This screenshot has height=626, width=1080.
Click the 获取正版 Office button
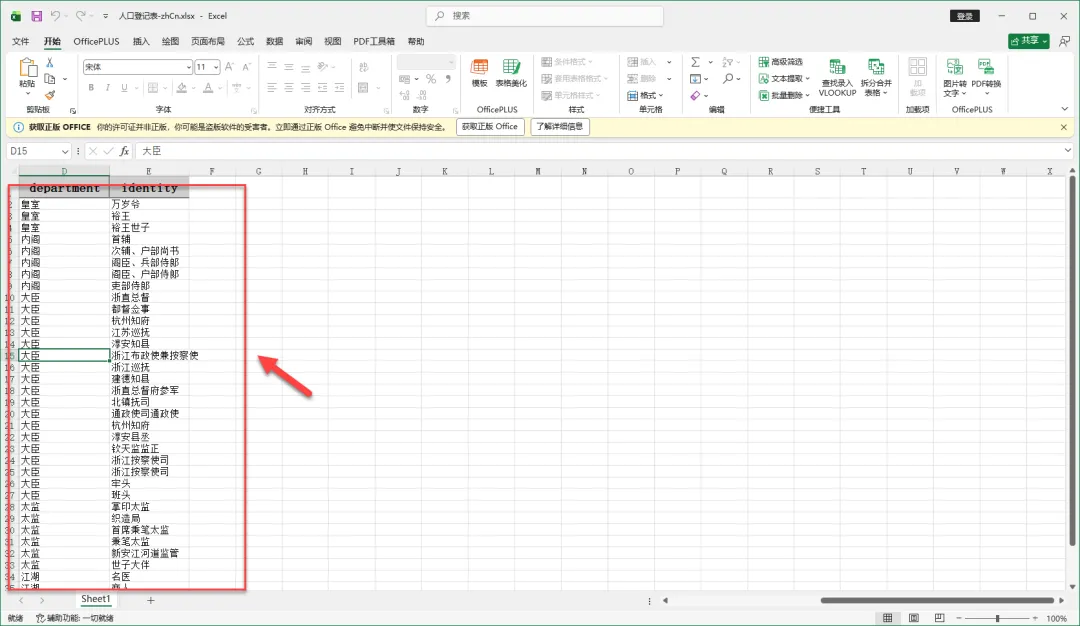click(490, 127)
